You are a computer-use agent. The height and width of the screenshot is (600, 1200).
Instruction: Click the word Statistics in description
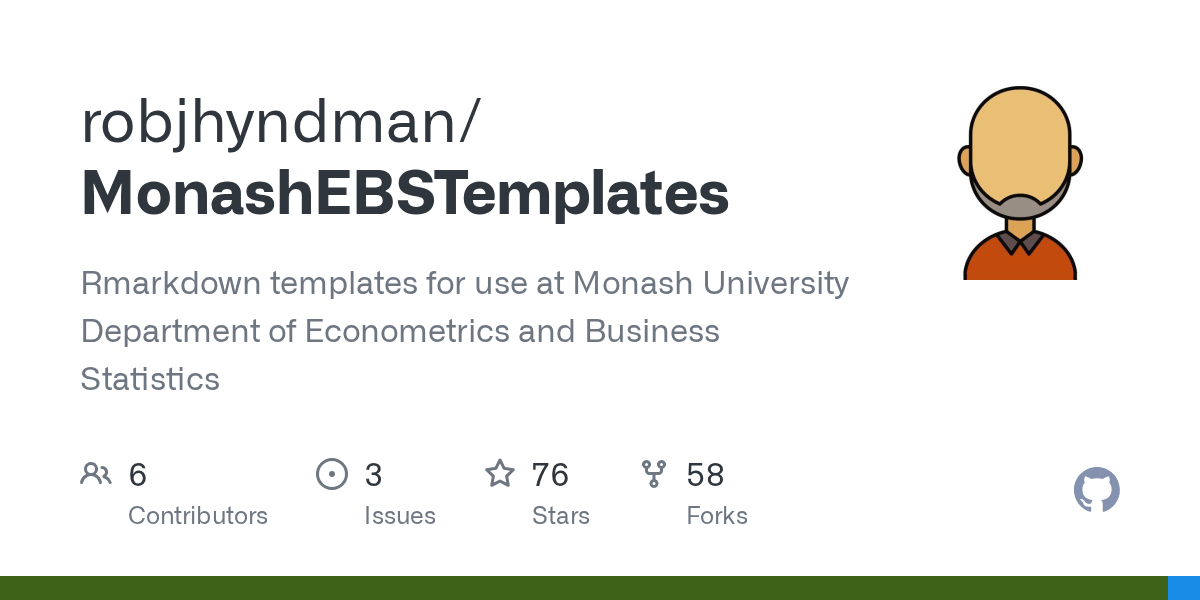click(x=150, y=379)
